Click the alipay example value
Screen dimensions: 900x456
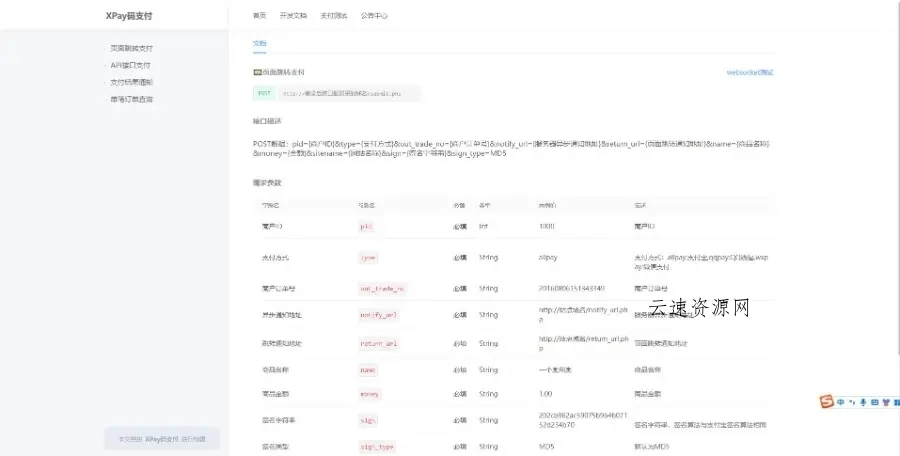pyautogui.click(x=548, y=257)
